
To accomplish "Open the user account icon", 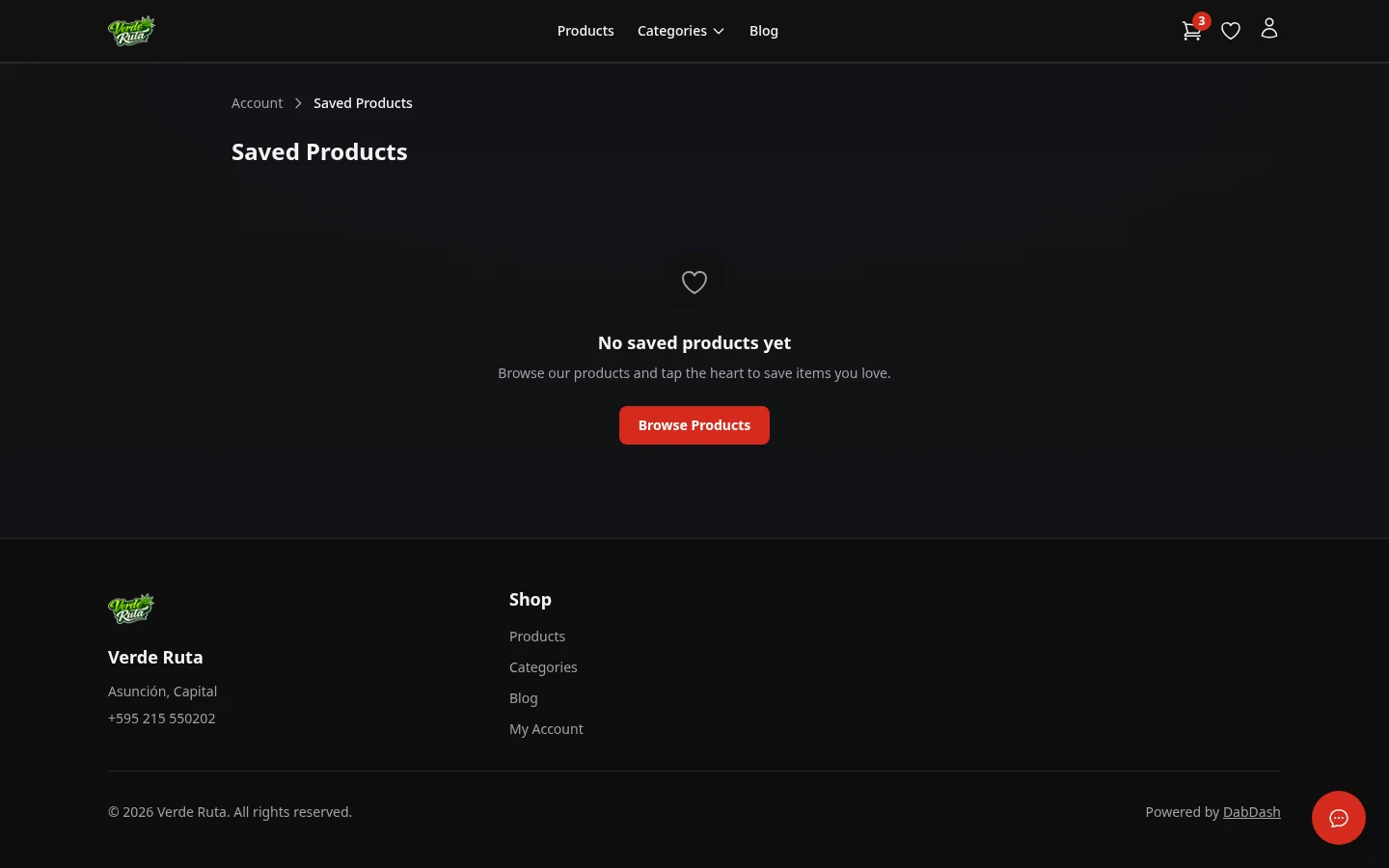I will [x=1269, y=28].
